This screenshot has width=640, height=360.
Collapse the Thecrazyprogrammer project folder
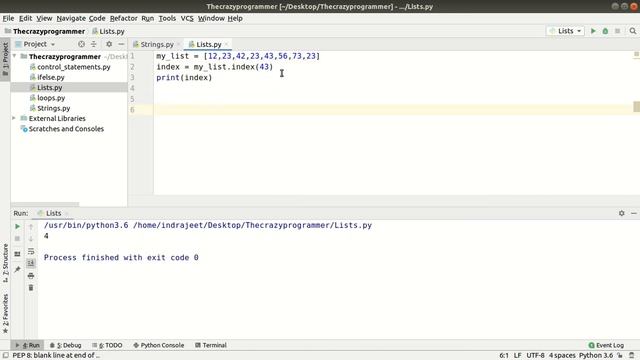coord(15,56)
